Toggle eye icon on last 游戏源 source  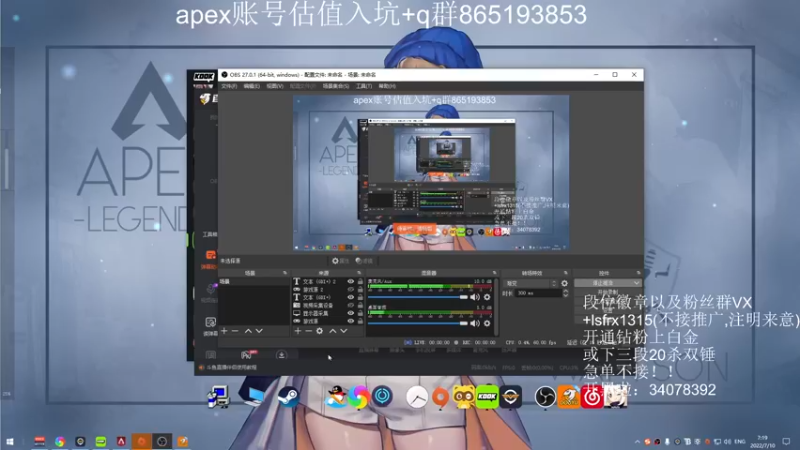coord(351,321)
